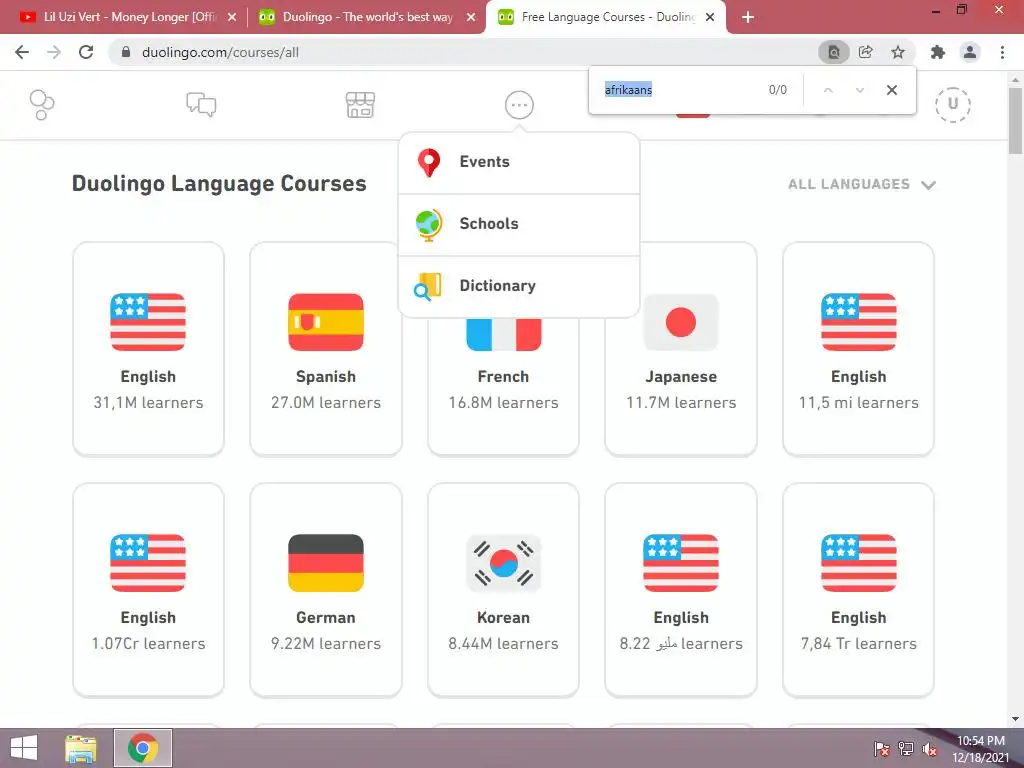
Task: Go back to previous page
Action: (22, 52)
